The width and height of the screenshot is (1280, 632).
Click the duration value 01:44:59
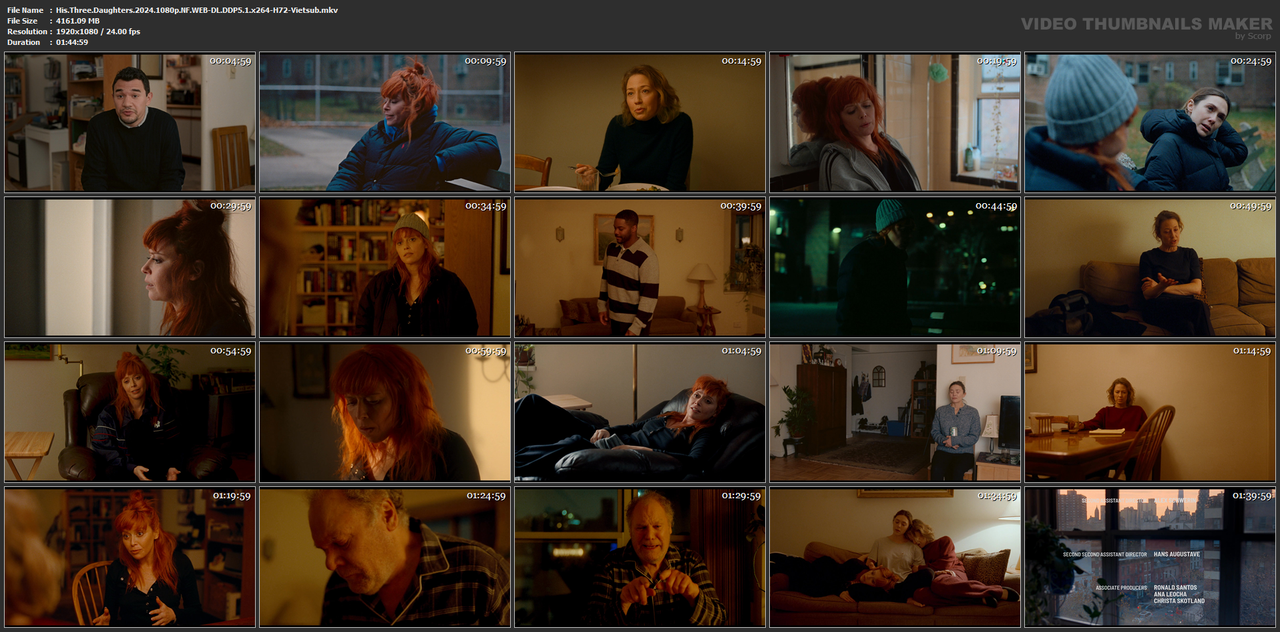[71, 43]
